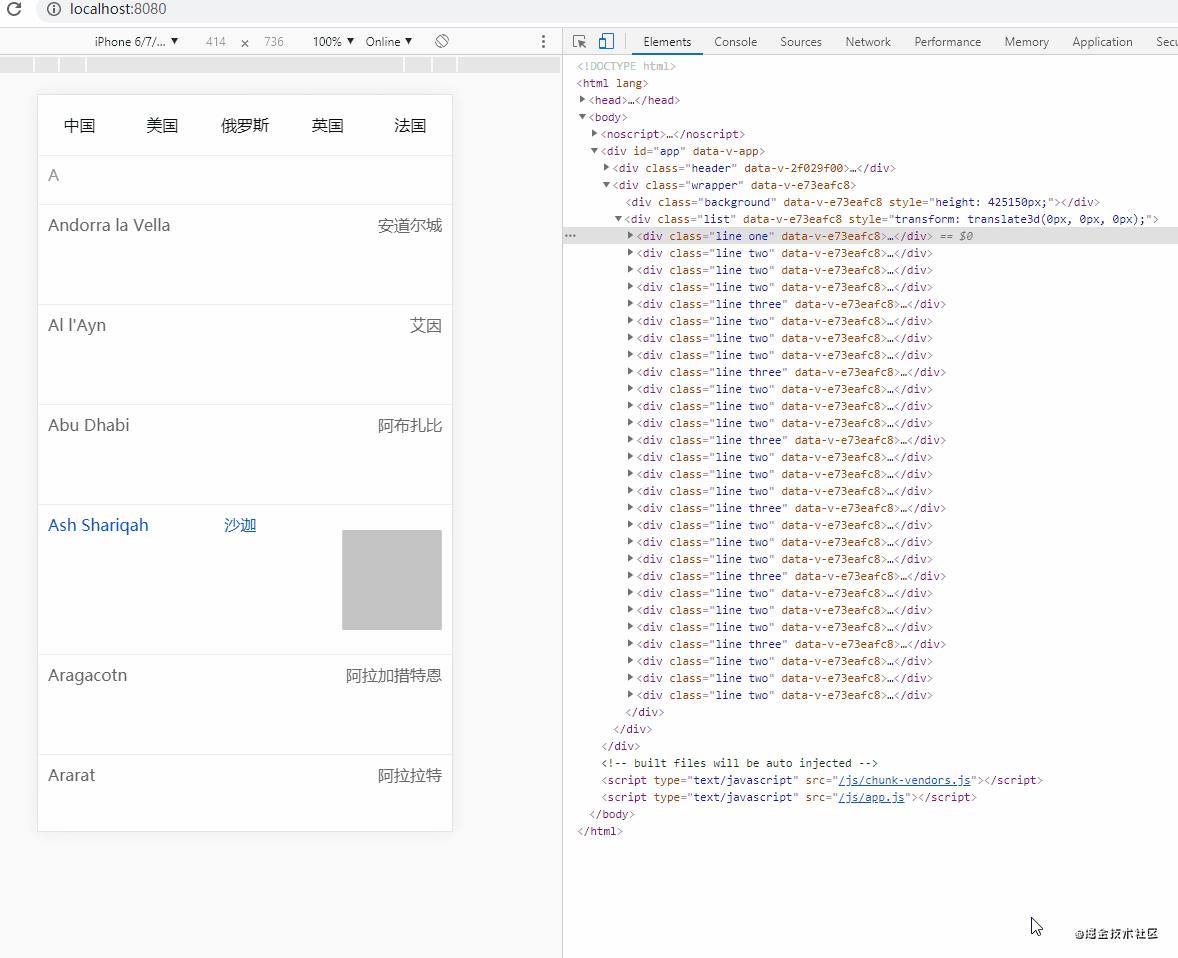This screenshot has height=958, width=1178.
Task: Collapse the body element node
Action: 582,117
